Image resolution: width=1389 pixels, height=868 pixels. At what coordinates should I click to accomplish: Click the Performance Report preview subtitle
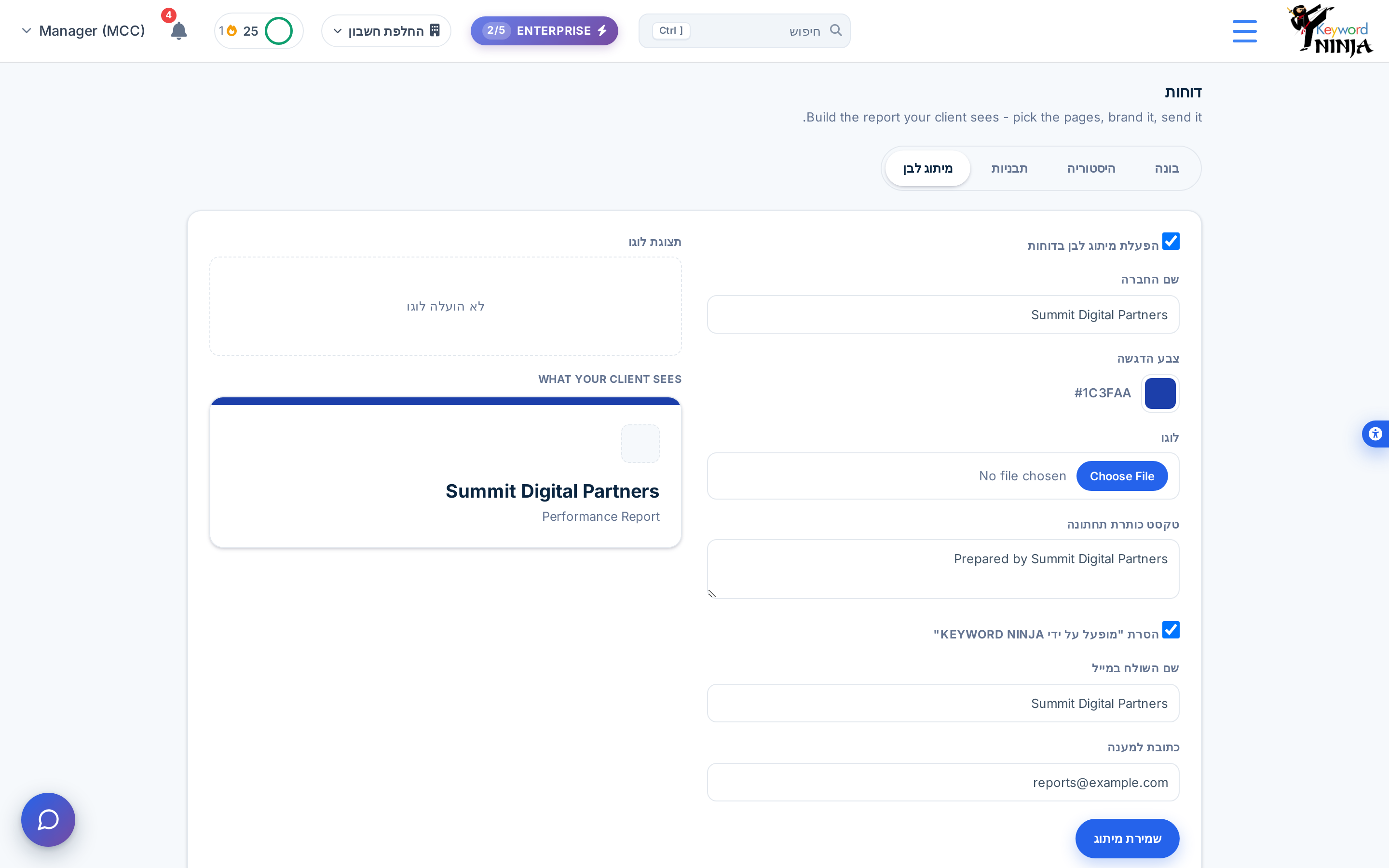click(600, 516)
